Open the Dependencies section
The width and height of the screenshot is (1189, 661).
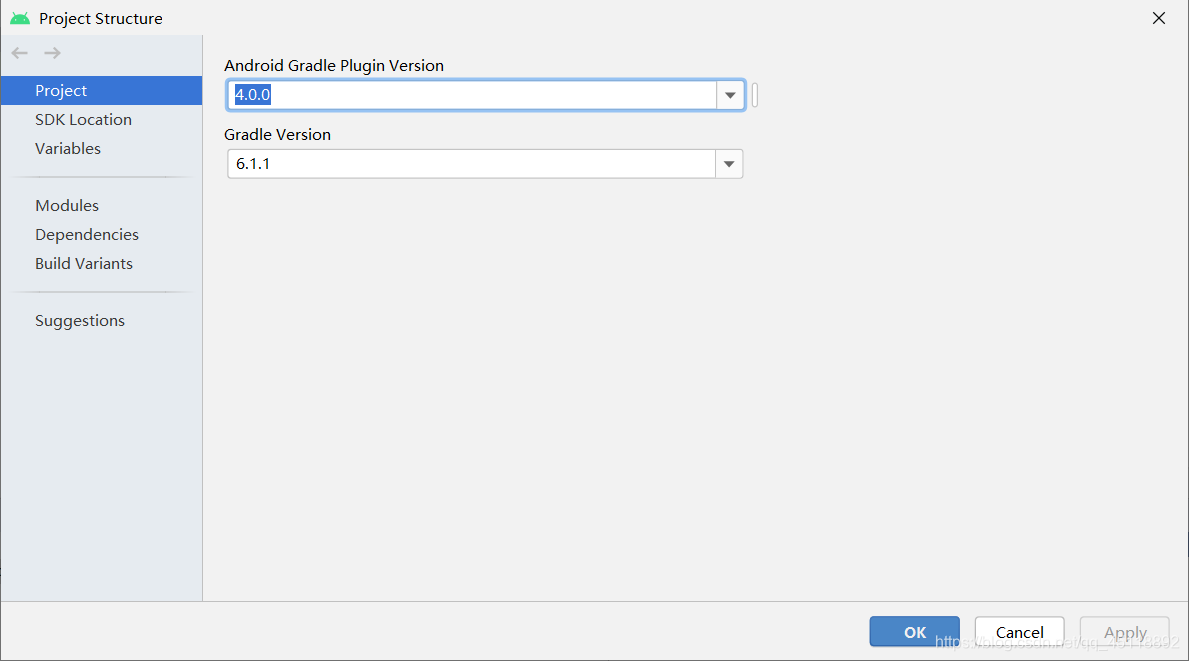(x=87, y=234)
